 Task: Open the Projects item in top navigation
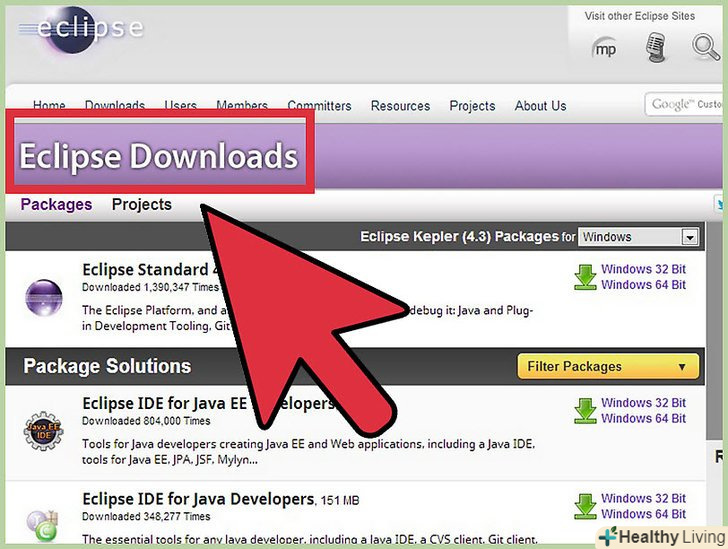(x=472, y=106)
